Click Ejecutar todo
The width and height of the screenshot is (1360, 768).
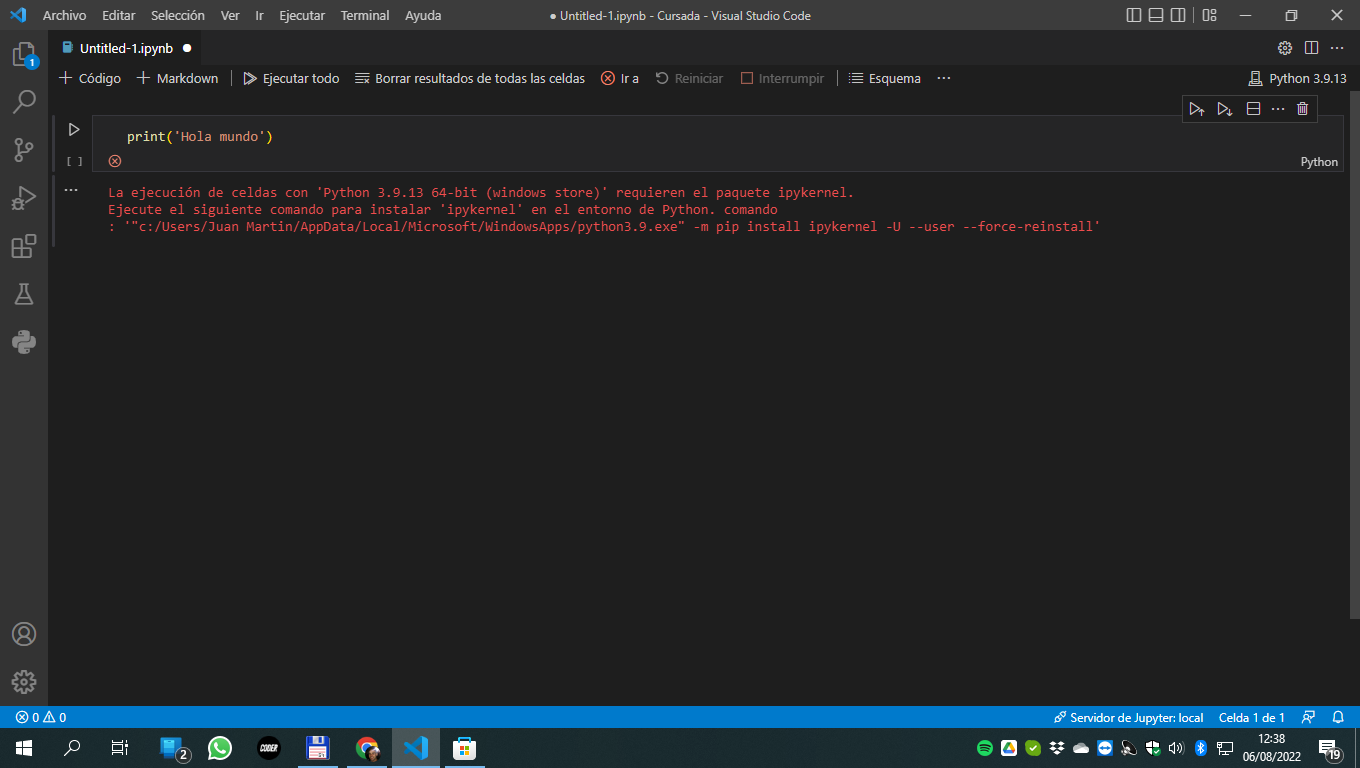tap(291, 78)
